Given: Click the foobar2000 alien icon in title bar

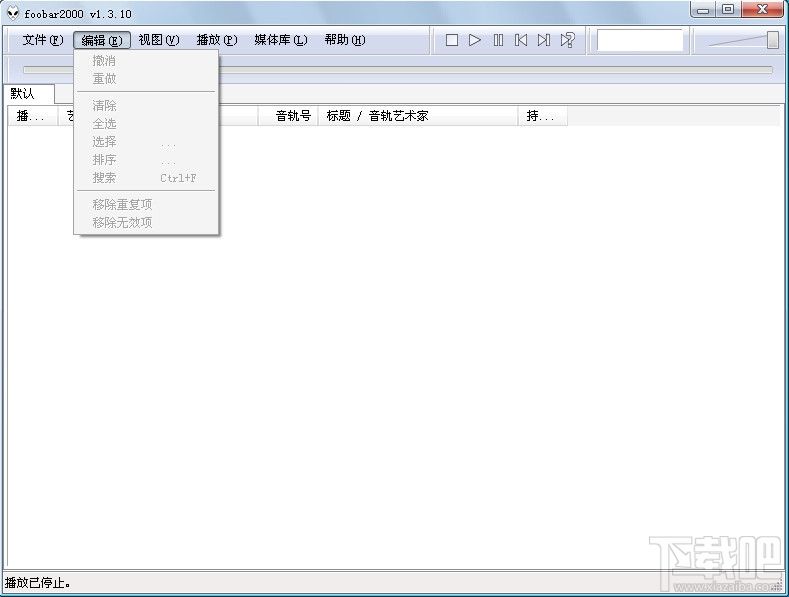Looking at the screenshot, I should pyautogui.click(x=13, y=13).
